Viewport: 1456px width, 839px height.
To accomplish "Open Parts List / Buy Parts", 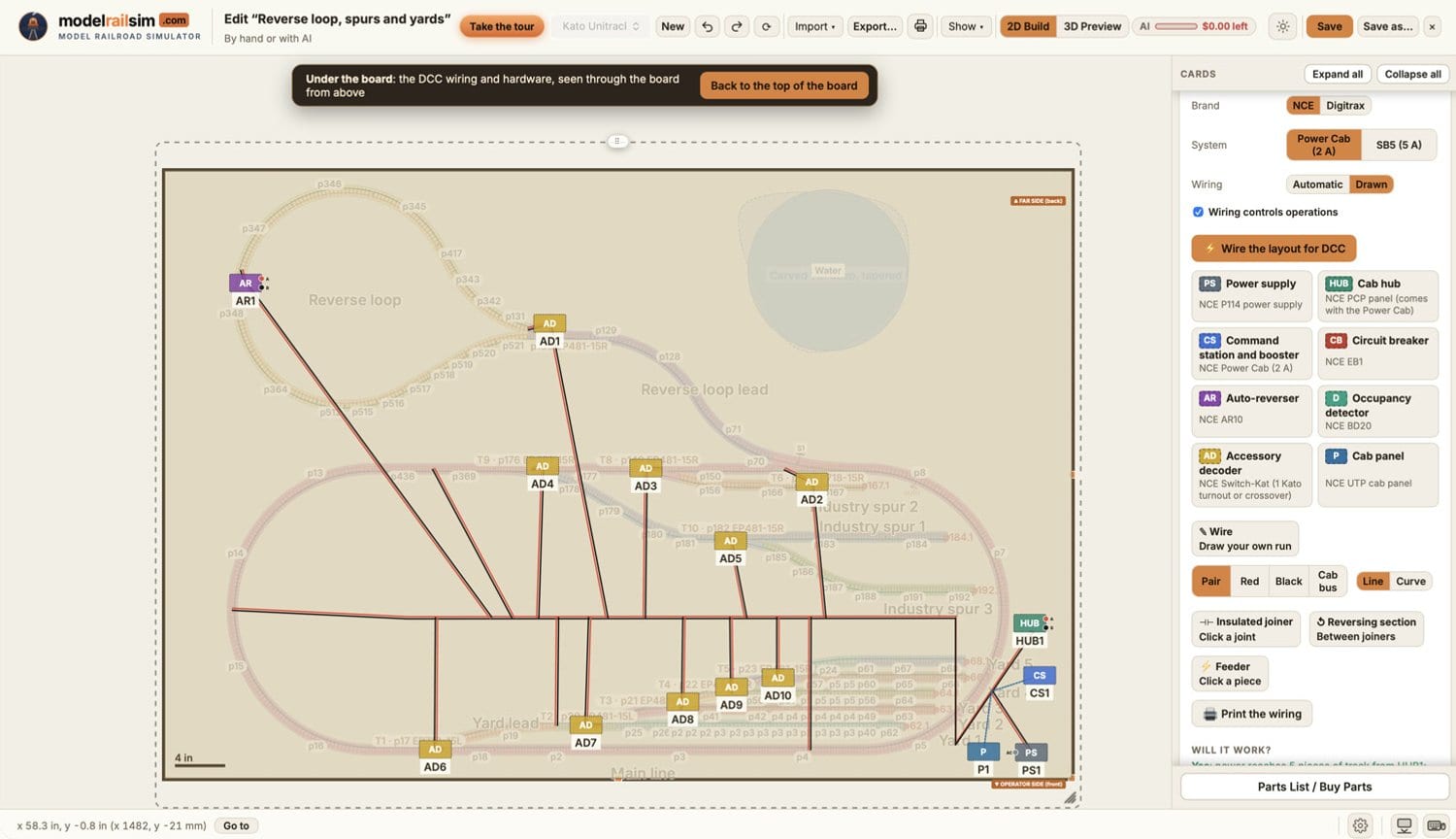I will click(x=1314, y=787).
